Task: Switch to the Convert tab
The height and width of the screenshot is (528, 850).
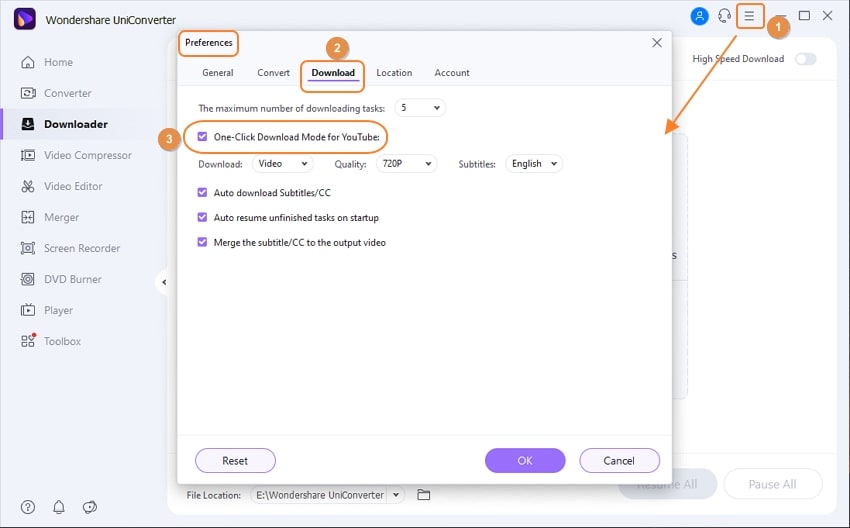Action: (273, 73)
